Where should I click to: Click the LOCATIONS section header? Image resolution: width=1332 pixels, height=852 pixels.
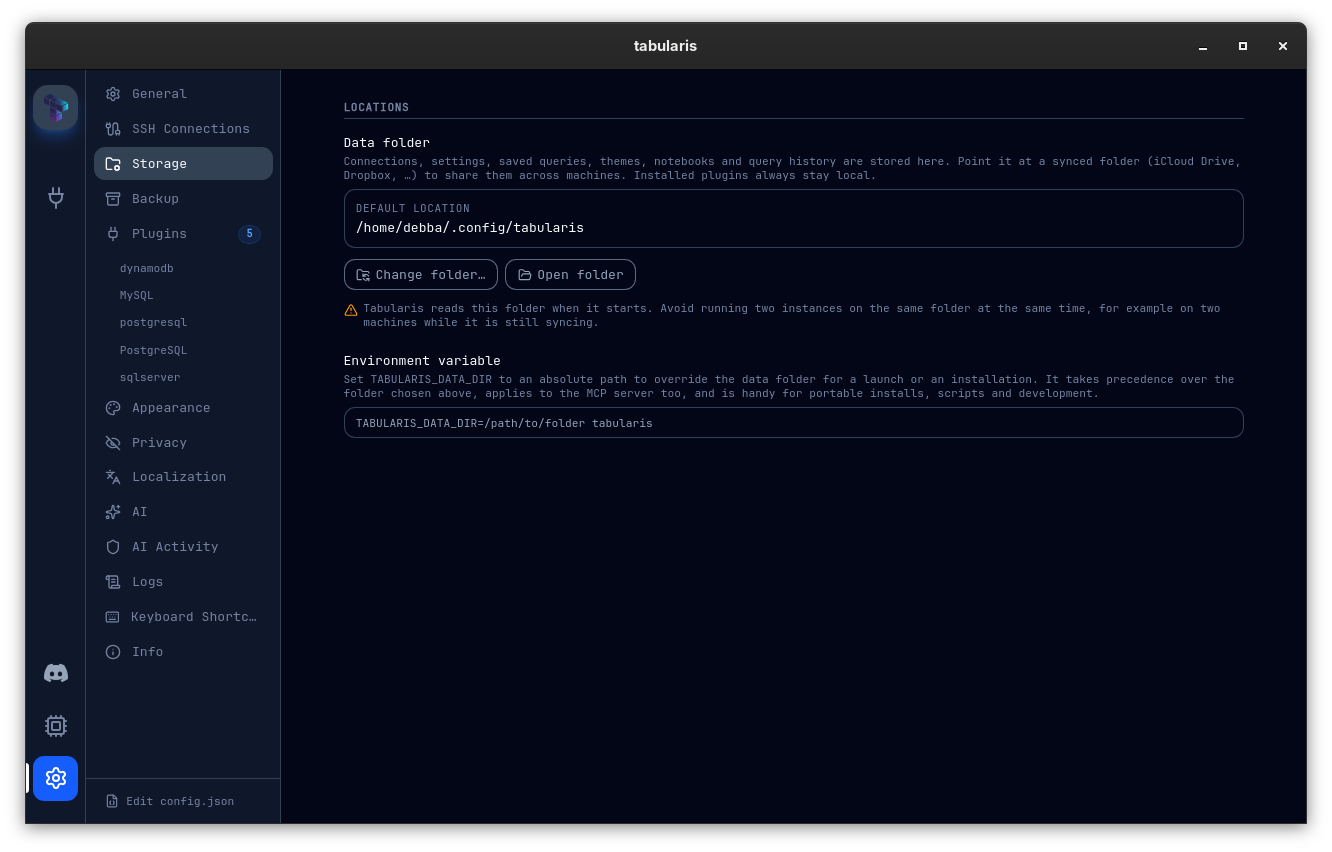click(x=376, y=107)
